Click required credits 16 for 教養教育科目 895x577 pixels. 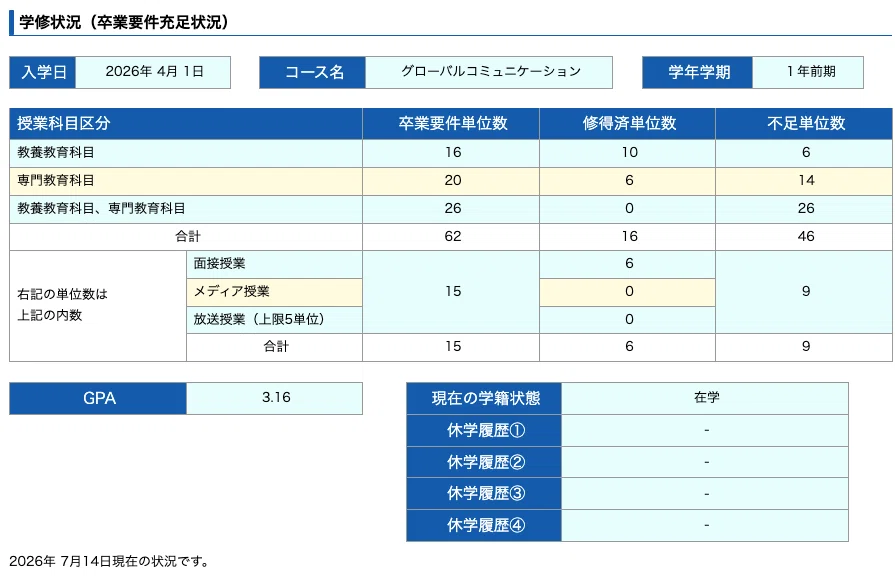(x=451, y=153)
